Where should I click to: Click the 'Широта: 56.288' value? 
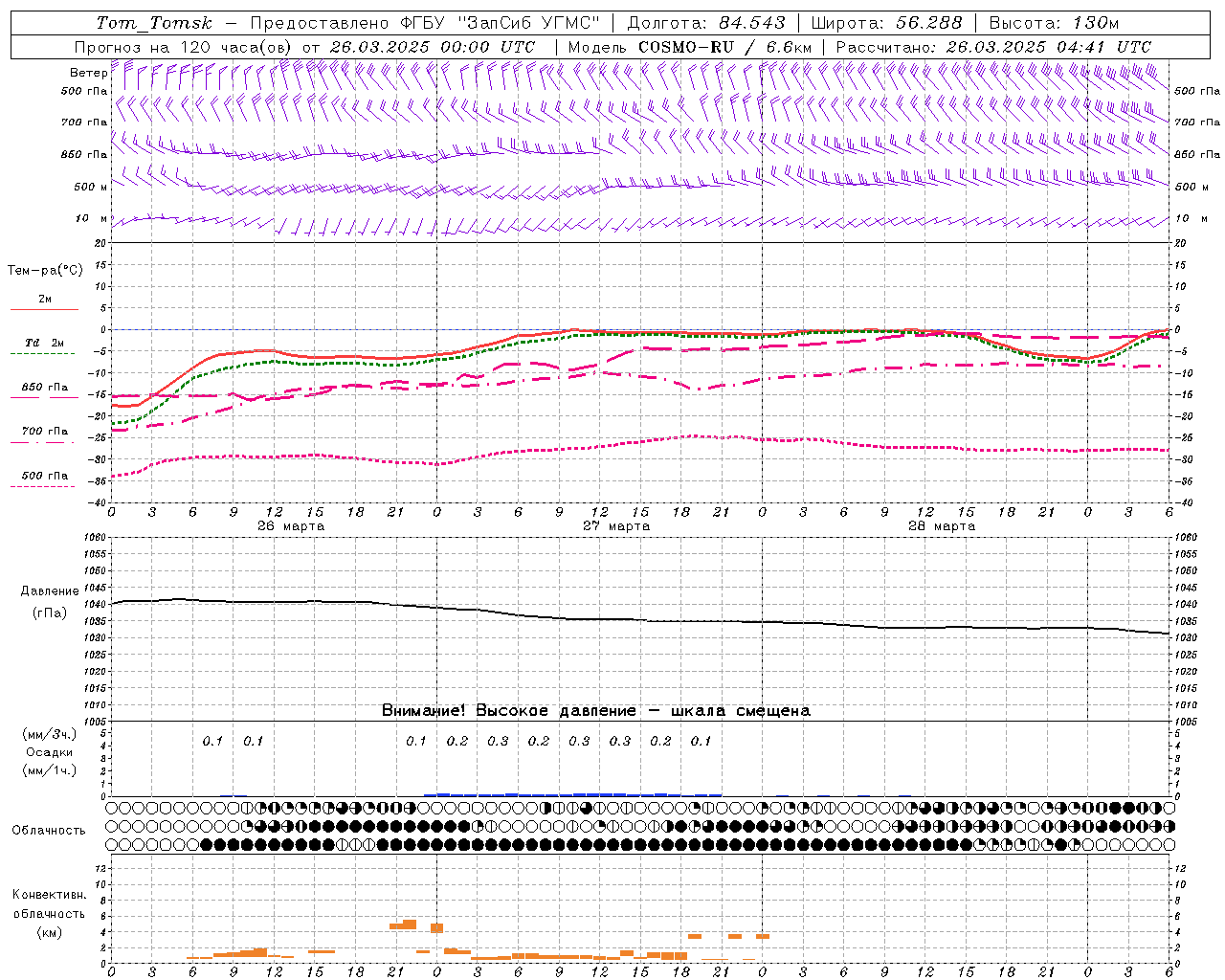(886, 23)
